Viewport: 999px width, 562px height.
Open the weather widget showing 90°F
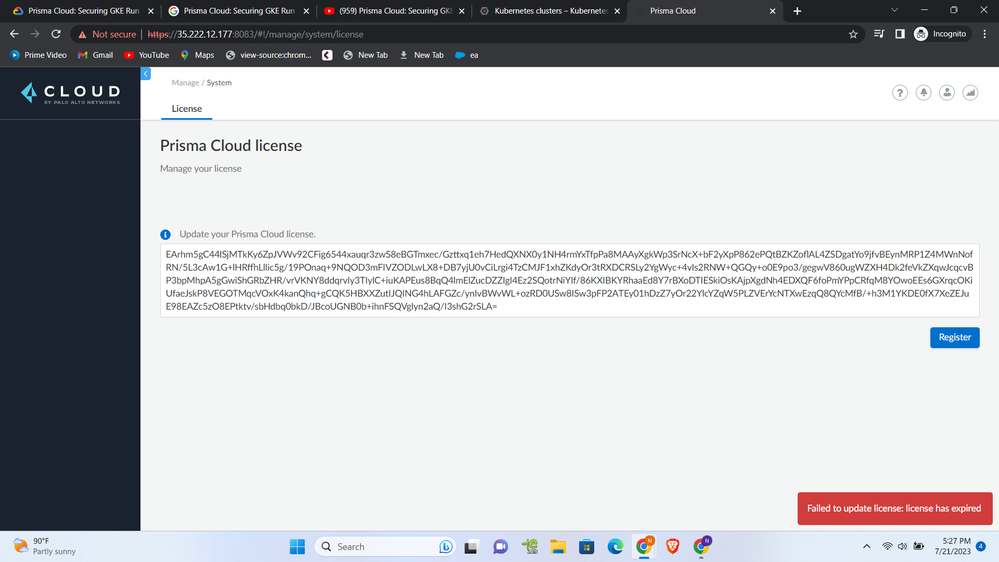click(45, 546)
